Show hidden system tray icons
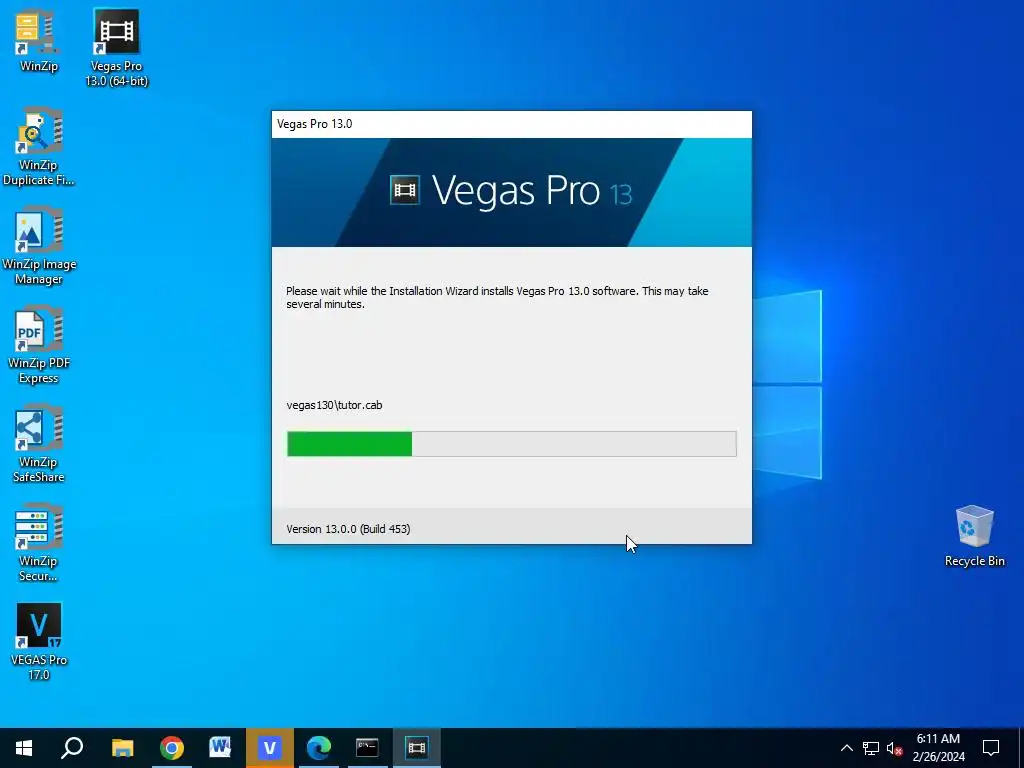Viewport: 1024px width, 768px height. coord(846,748)
